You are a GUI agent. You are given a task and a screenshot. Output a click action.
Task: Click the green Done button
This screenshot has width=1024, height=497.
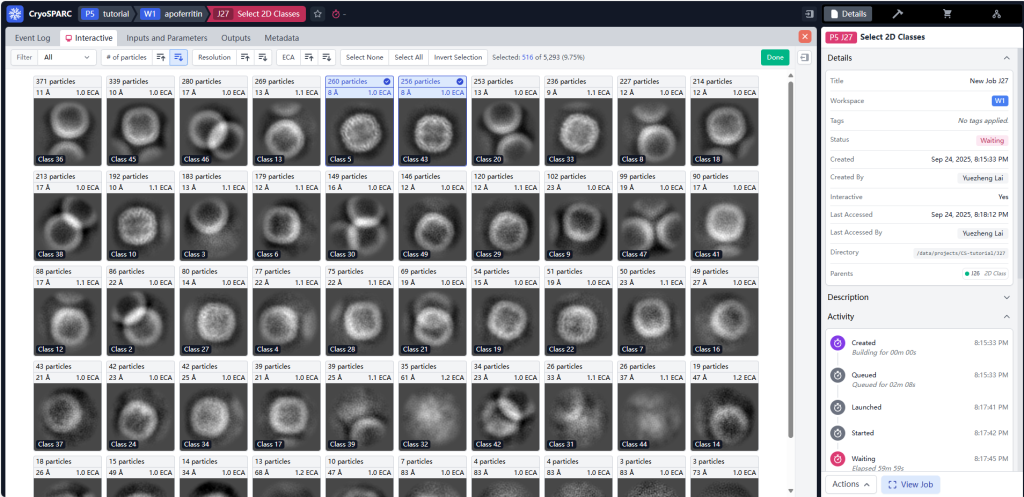[774, 58]
